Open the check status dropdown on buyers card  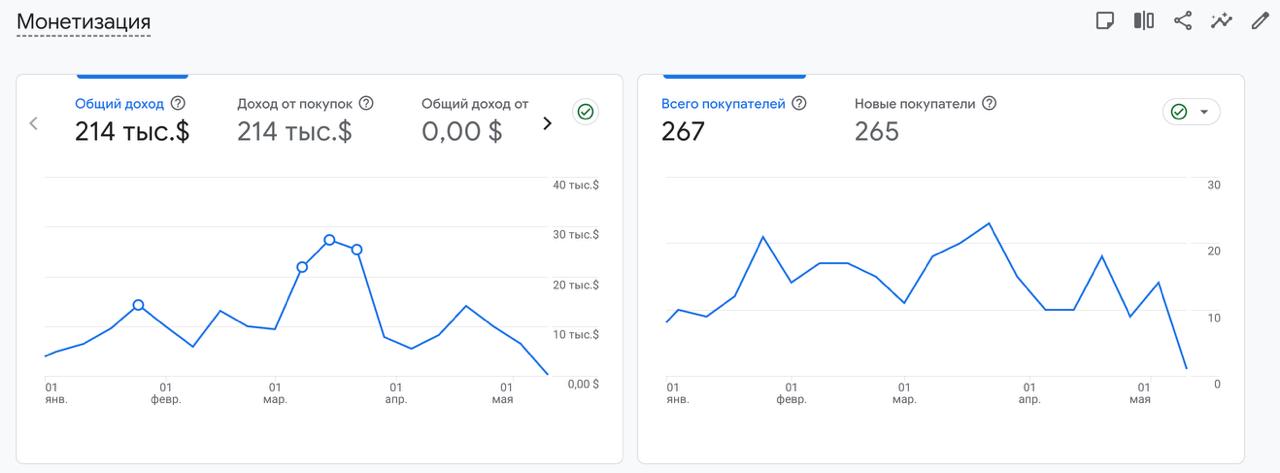(x=1191, y=112)
